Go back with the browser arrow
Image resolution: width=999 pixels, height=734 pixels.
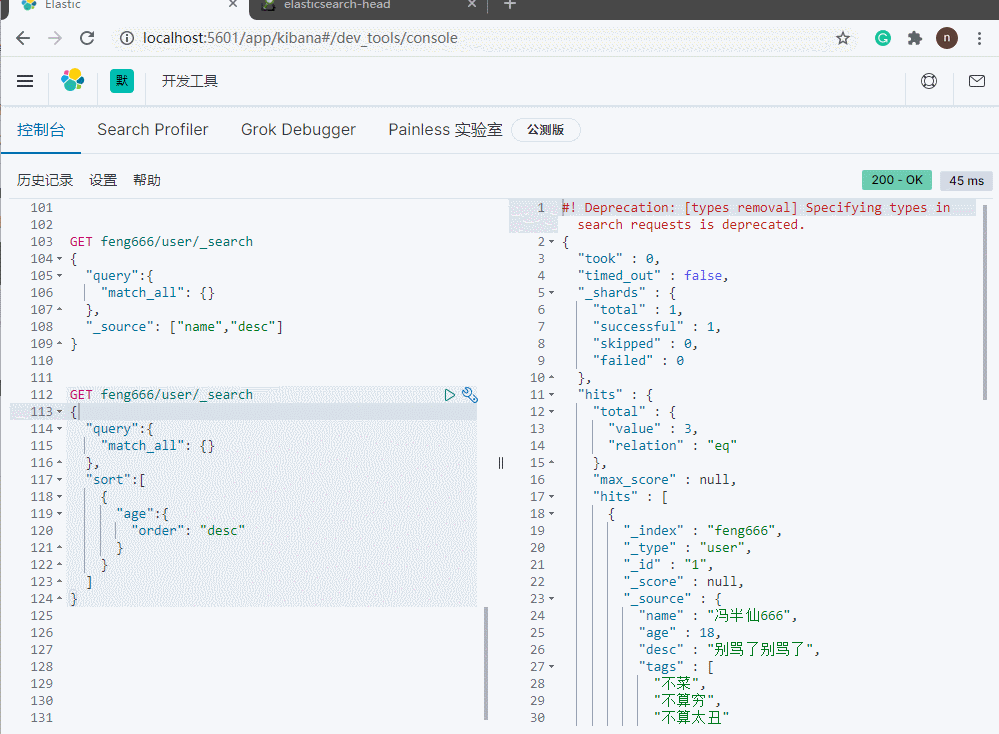click(x=23, y=38)
